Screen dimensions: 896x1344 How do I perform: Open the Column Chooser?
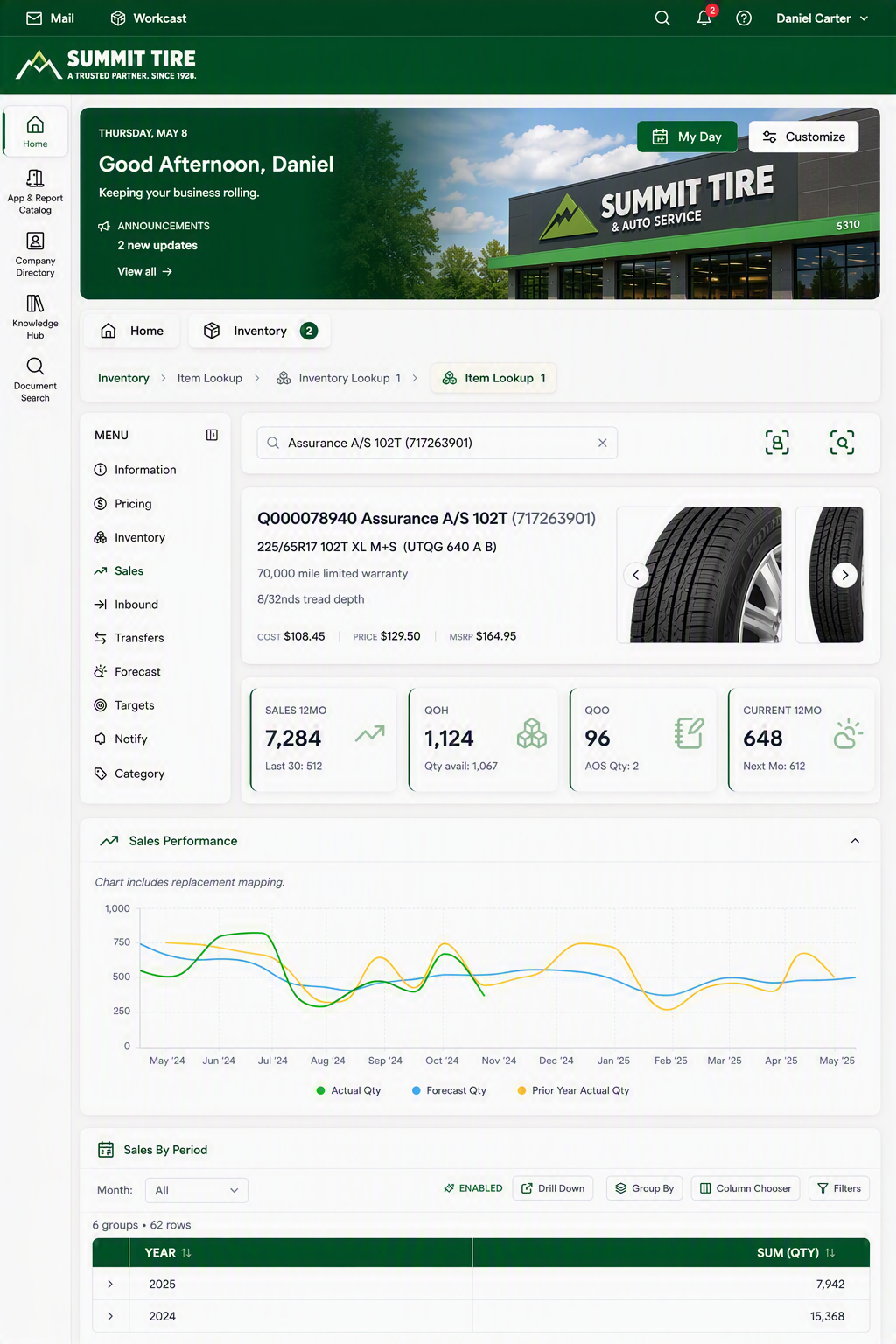(745, 1188)
